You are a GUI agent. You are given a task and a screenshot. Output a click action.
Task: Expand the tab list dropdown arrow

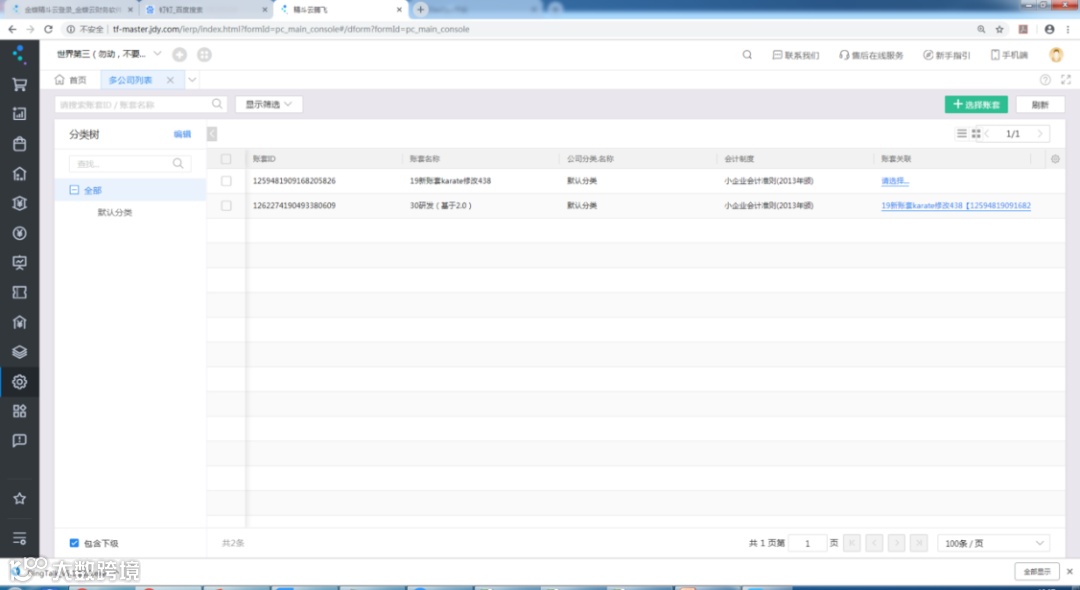point(192,80)
